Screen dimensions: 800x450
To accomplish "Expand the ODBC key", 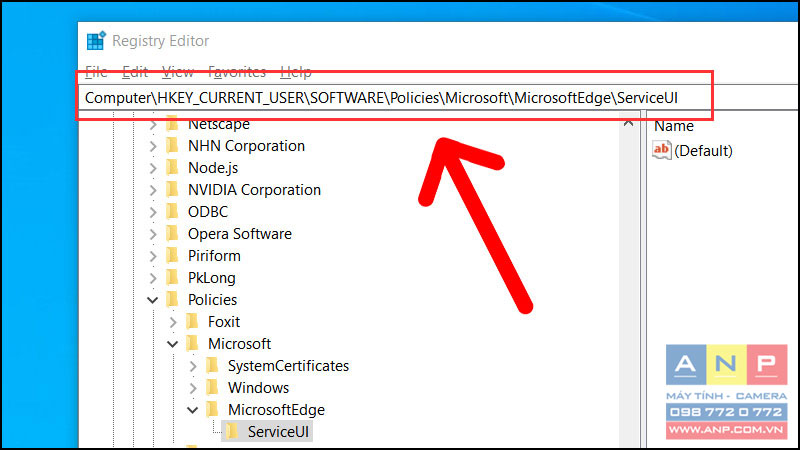I will [153, 212].
